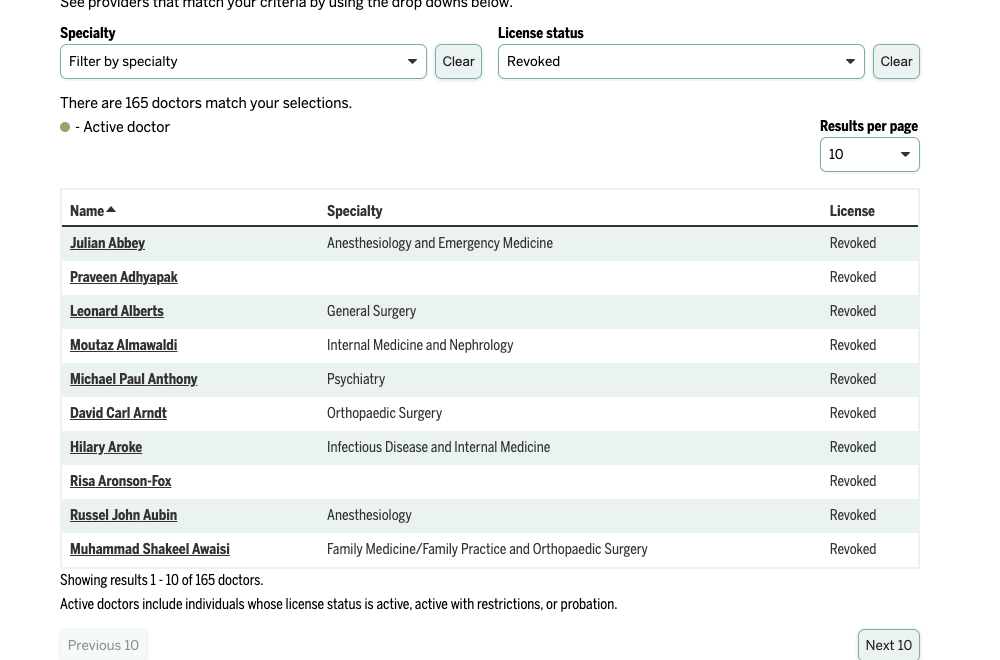Click the Specialty column header
This screenshot has width=1000, height=660.
tap(355, 211)
